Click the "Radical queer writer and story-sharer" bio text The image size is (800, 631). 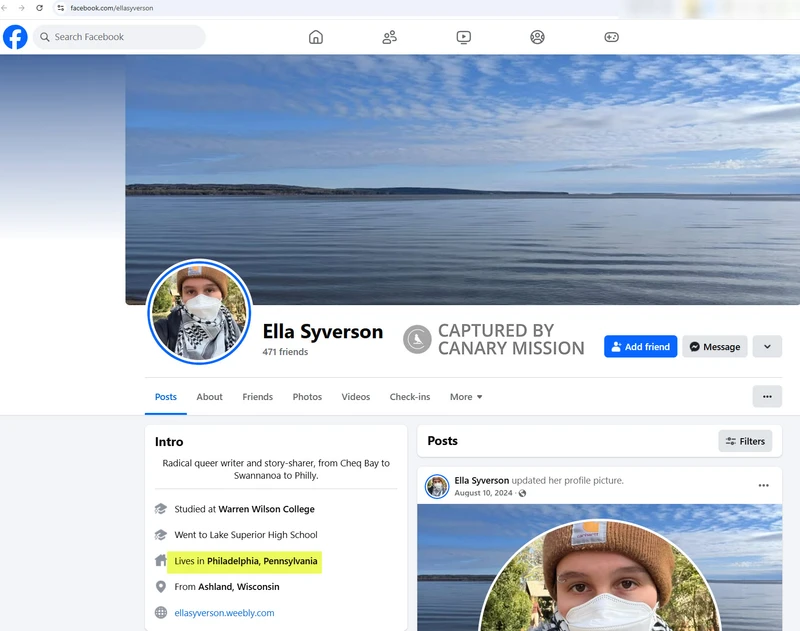276,469
